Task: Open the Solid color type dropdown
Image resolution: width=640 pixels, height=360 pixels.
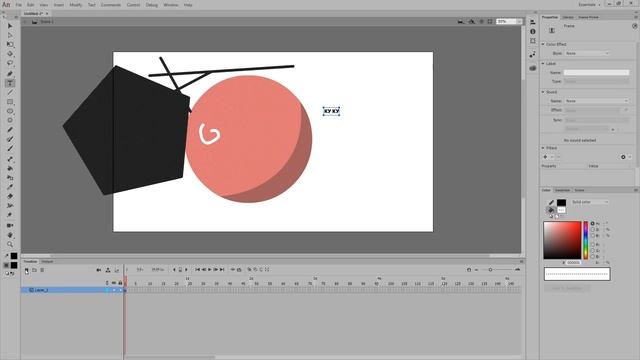Action: coord(590,202)
